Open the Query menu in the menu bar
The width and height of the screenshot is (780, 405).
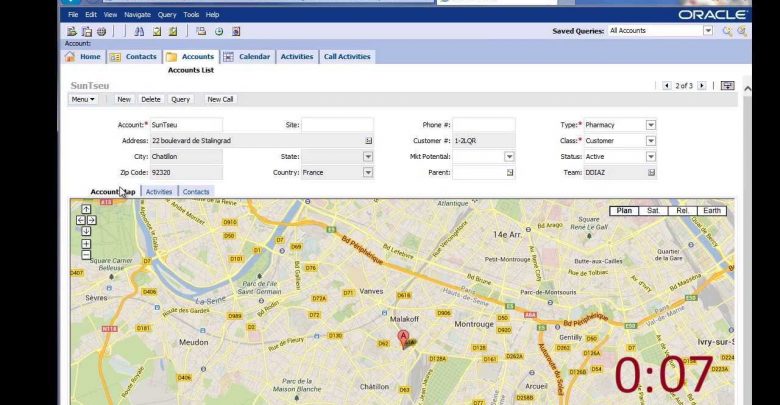(167, 15)
